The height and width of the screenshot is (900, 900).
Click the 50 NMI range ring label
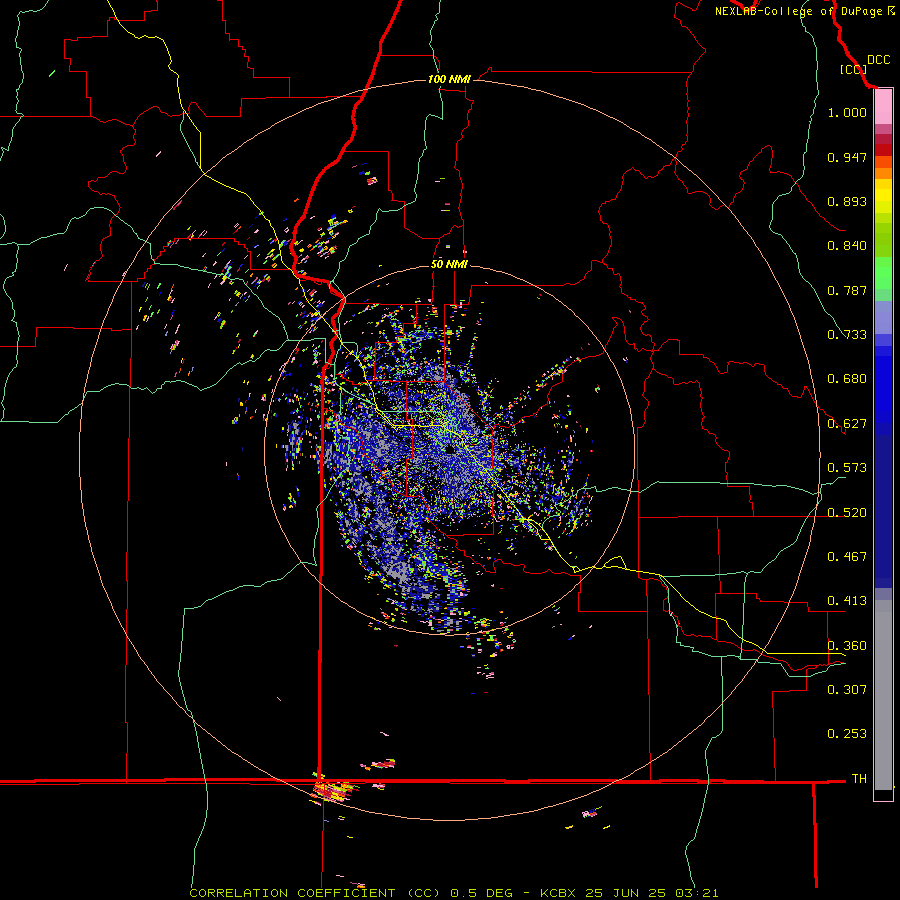pyautogui.click(x=449, y=264)
